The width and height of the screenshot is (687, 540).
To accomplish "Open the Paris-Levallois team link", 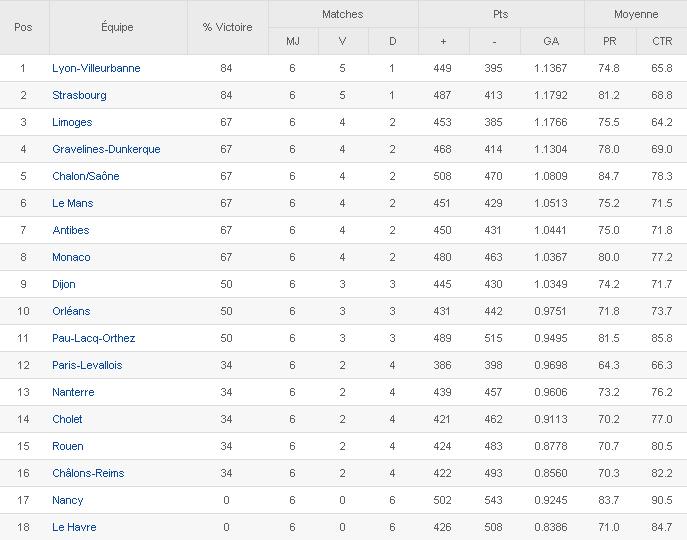I will click(87, 365).
